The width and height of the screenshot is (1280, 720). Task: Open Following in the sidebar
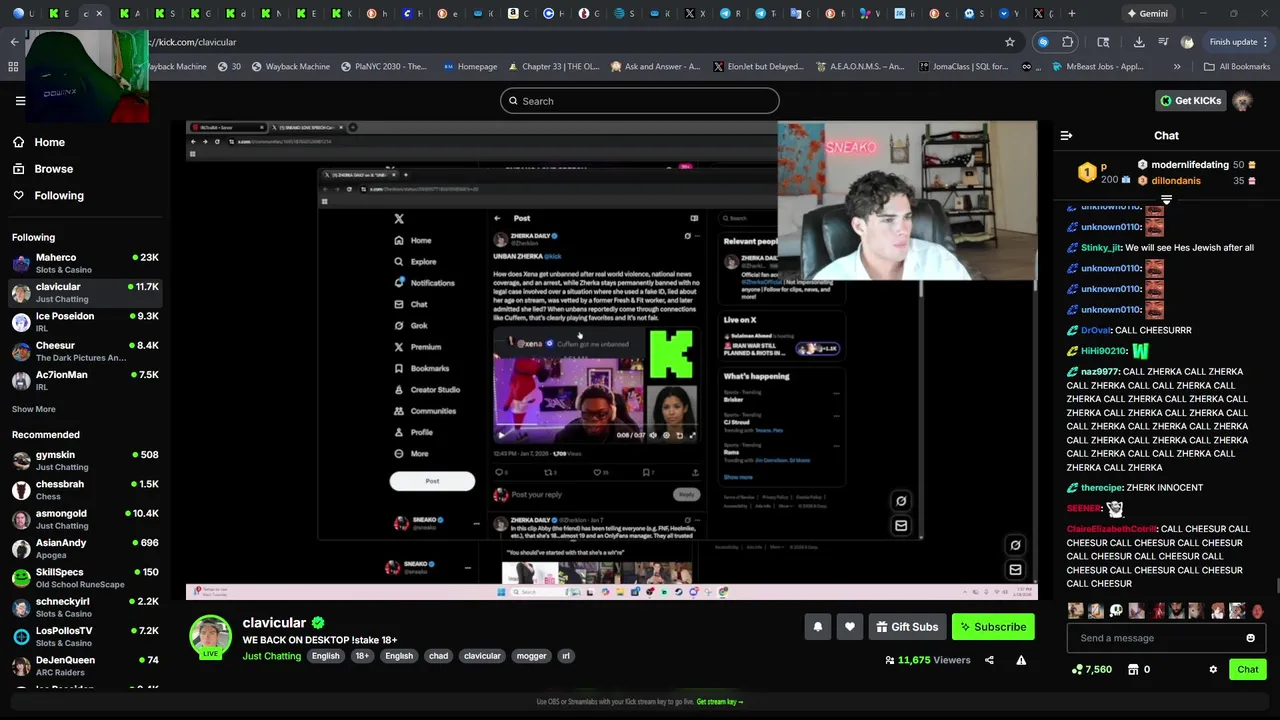tap(49, 196)
